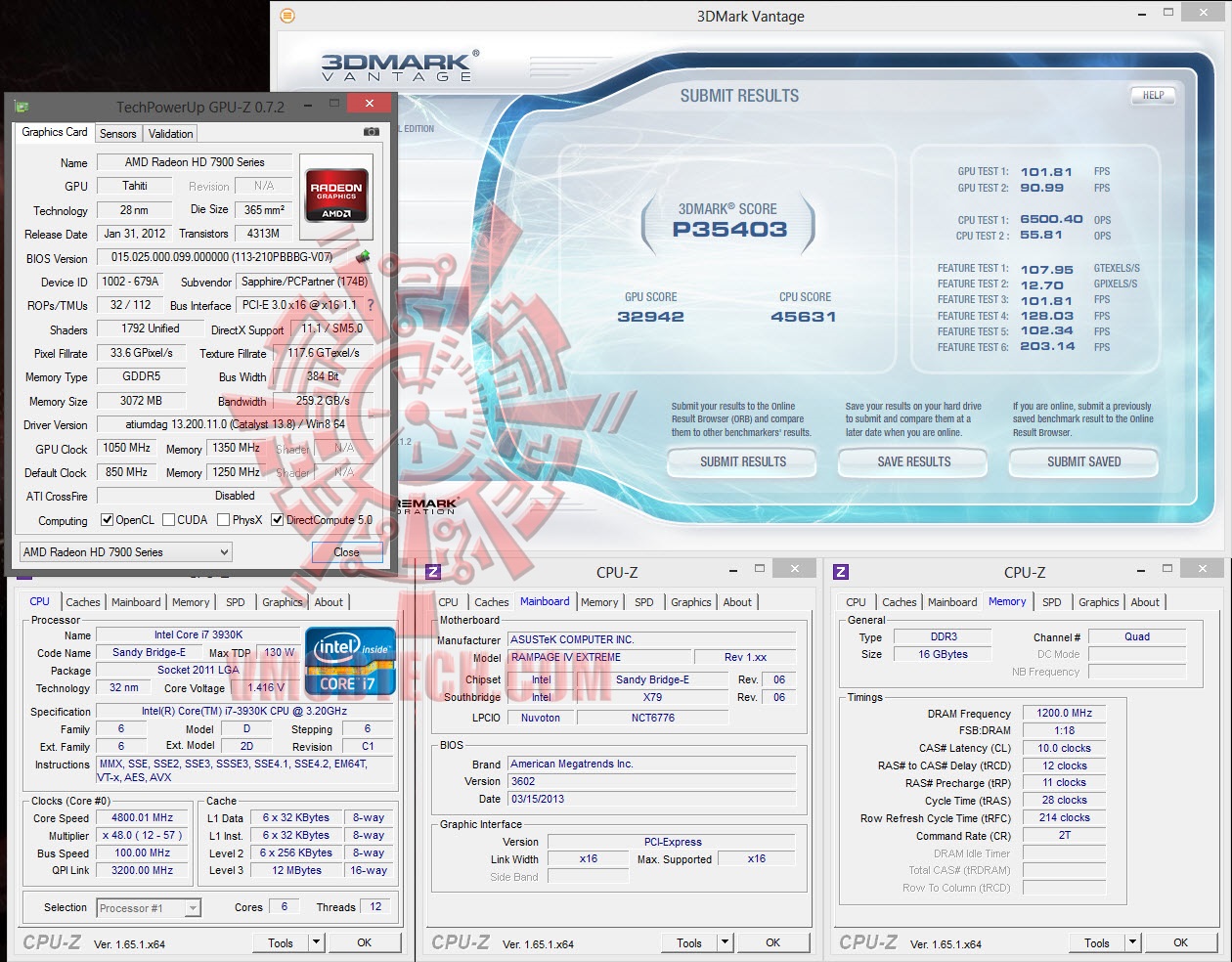The height and width of the screenshot is (962, 1232).
Task: Click the 3DMark Vantage titlebar icon
Action: point(286,17)
